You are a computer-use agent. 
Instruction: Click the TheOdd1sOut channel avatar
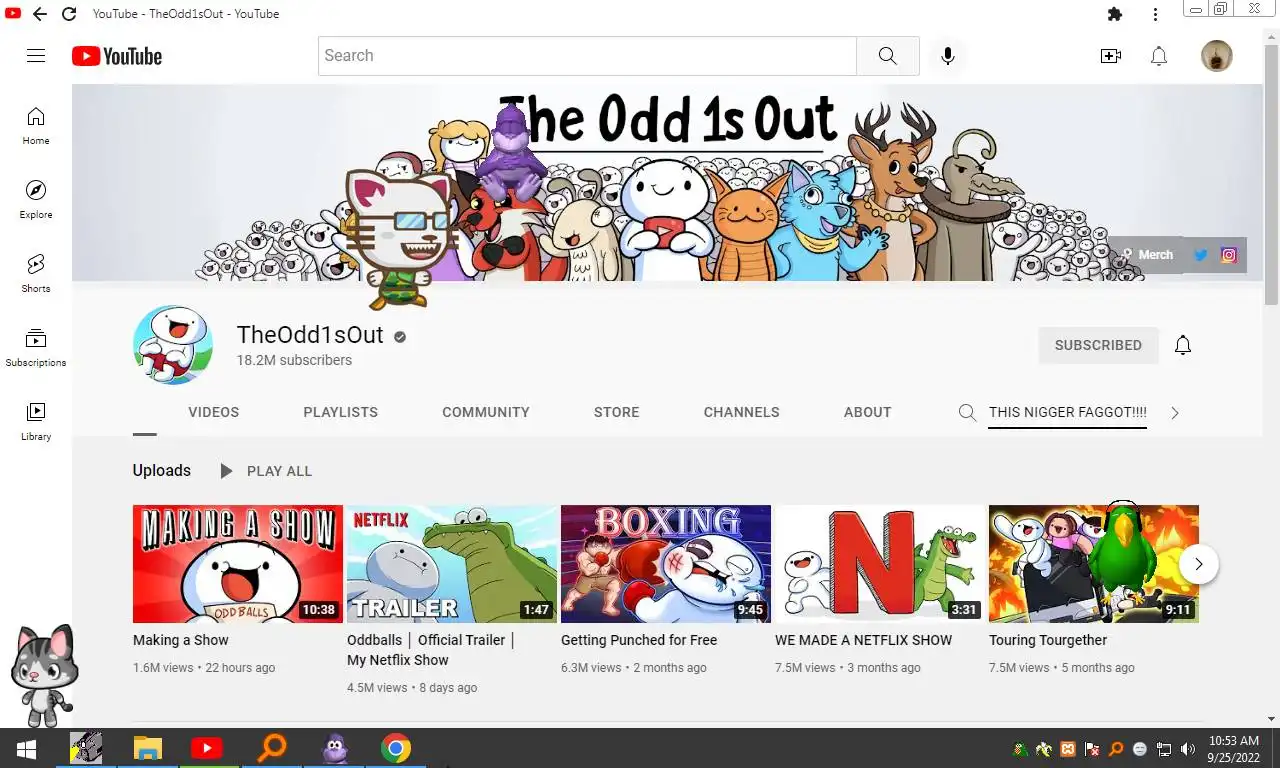point(173,345)
